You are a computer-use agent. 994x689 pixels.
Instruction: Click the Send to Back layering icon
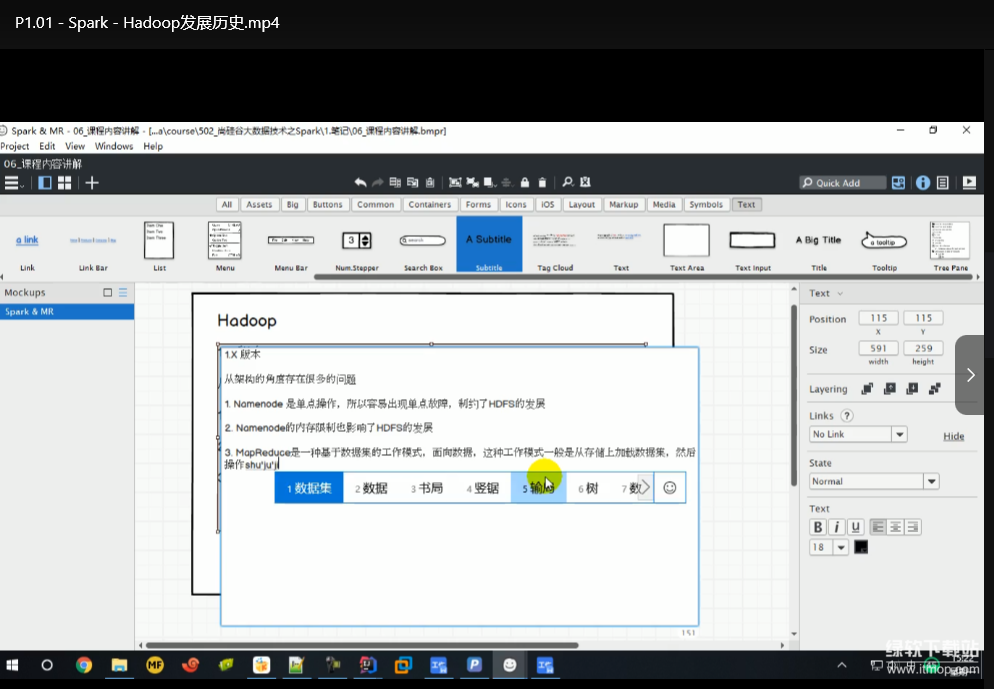click(934, 389)
